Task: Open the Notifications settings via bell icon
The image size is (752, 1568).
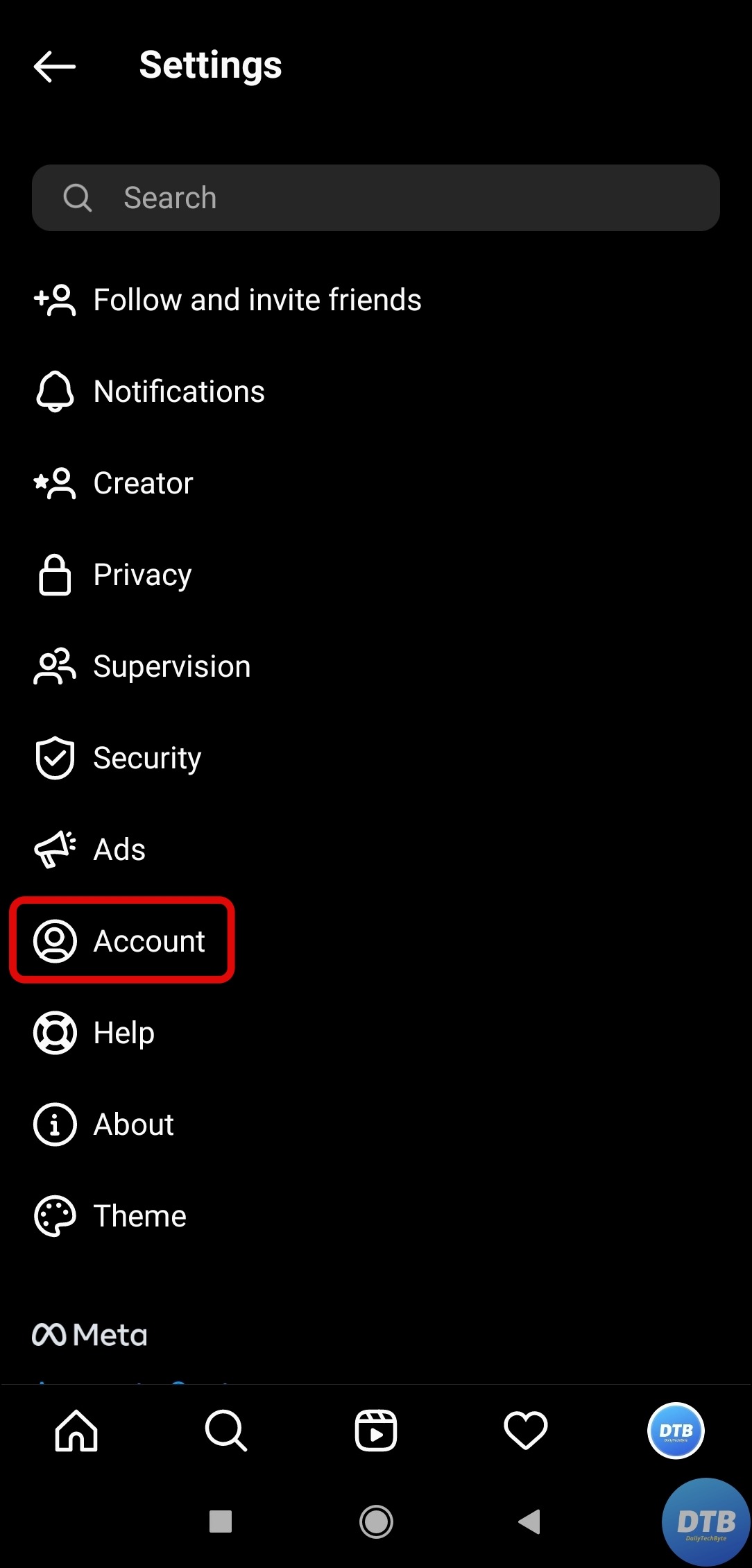Action: click(54, 391)
